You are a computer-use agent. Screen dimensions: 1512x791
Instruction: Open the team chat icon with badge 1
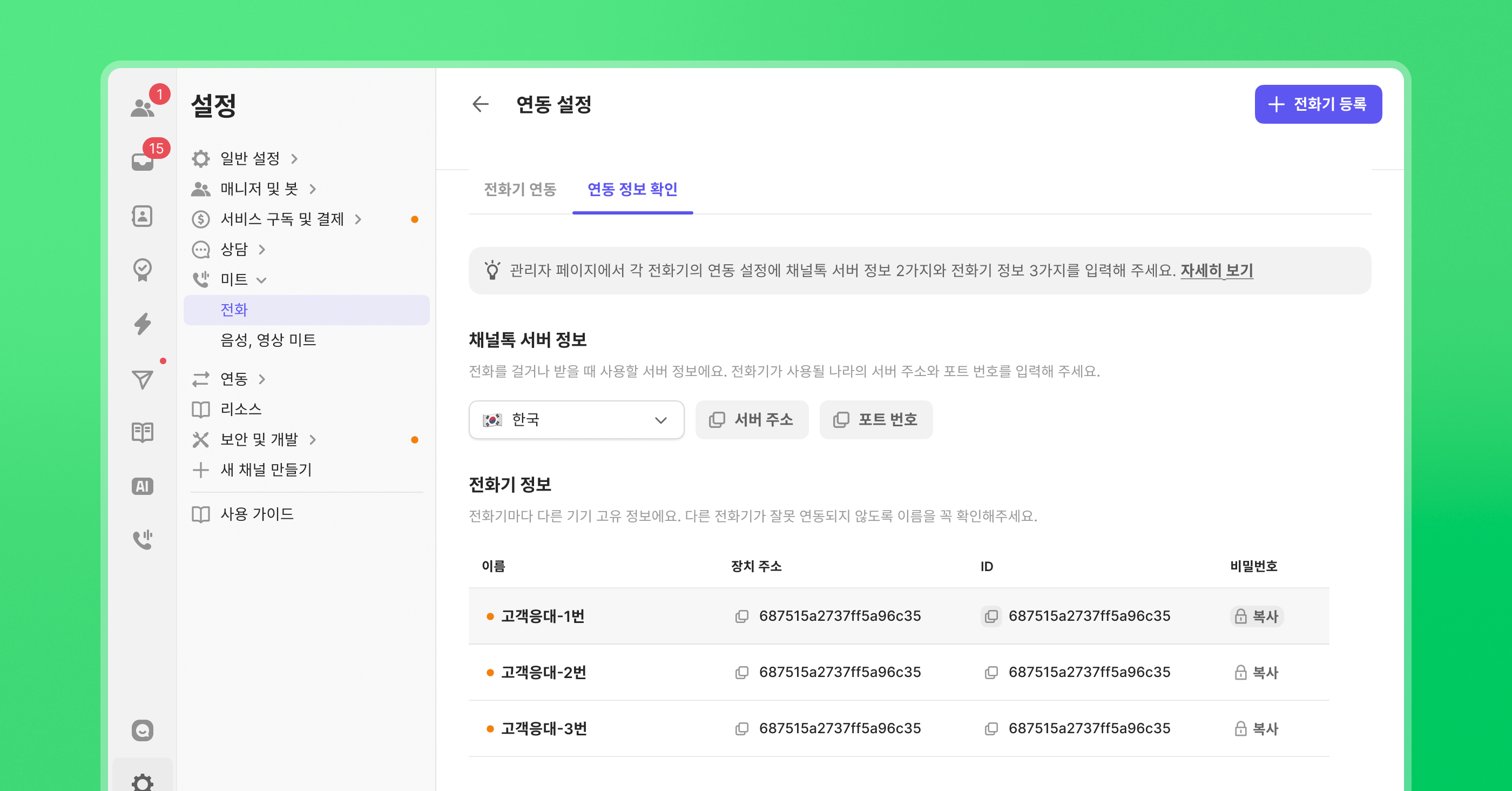click(x=143, y=108)
